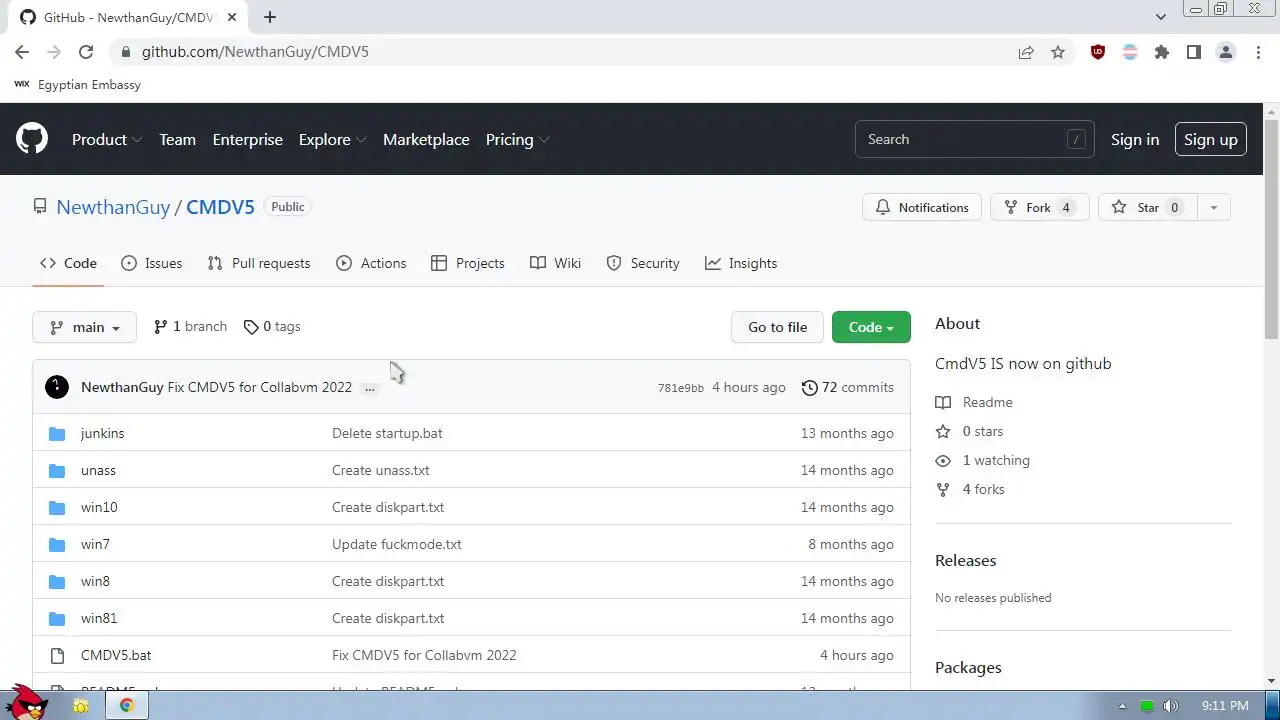Open the Star lists dropdown arrow
1280x720 pixels.
(1213, 207)
